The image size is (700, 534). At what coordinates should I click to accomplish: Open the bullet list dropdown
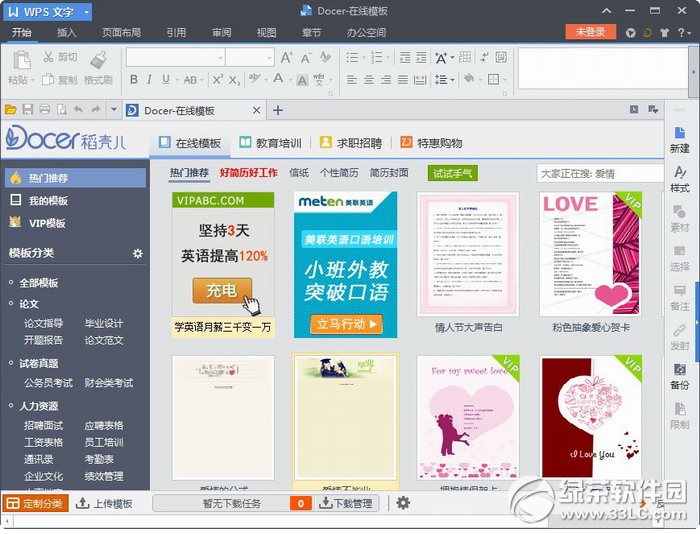pyautogui.click(x=363, y=58)
